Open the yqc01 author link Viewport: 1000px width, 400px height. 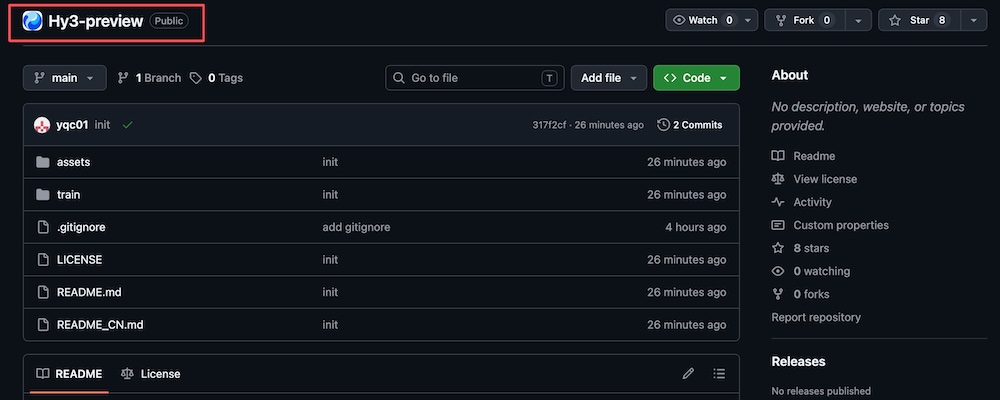click(72, 125)
